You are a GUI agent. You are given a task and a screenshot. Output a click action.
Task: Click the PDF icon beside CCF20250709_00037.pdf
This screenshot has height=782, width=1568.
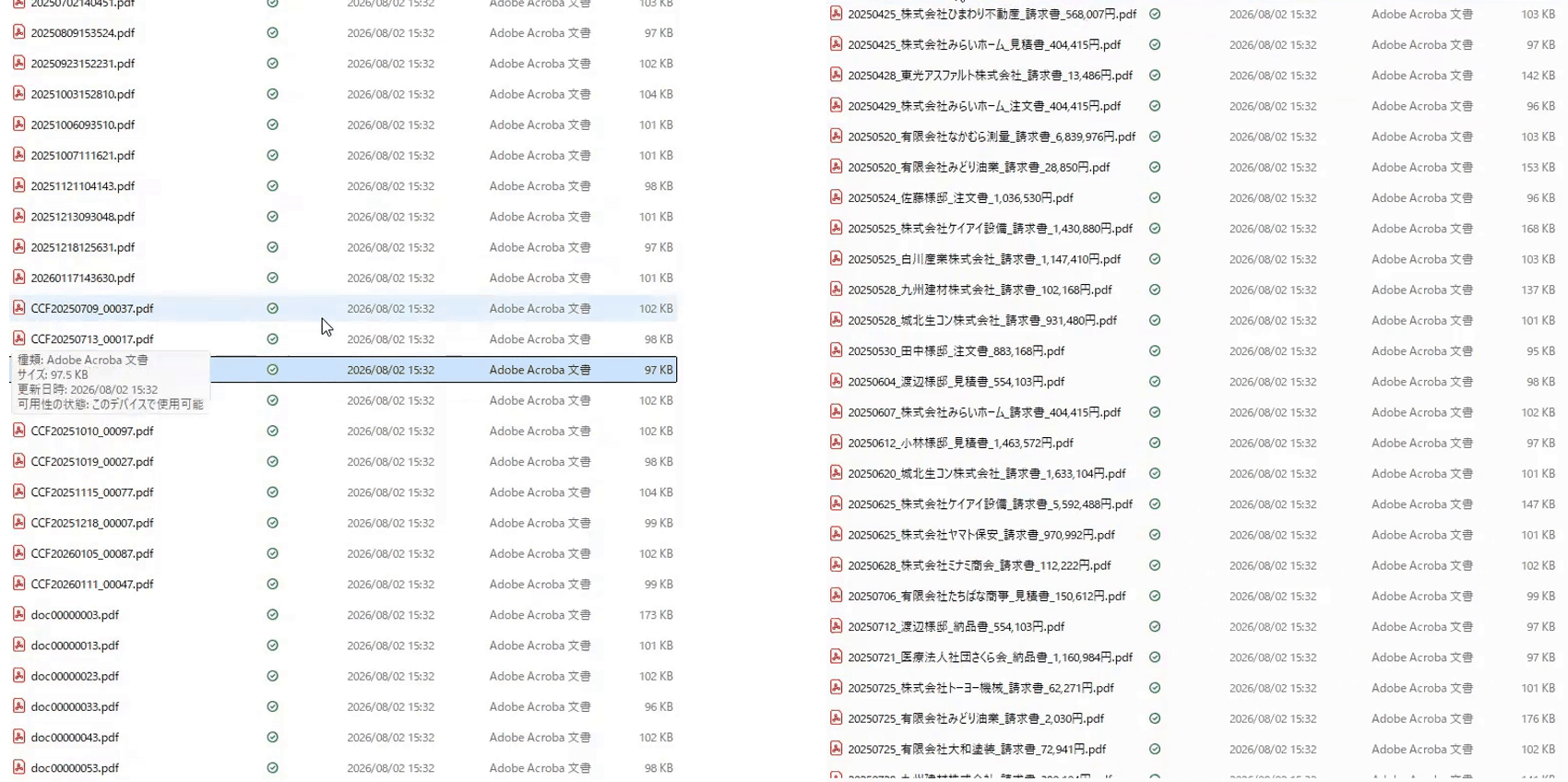18,308
